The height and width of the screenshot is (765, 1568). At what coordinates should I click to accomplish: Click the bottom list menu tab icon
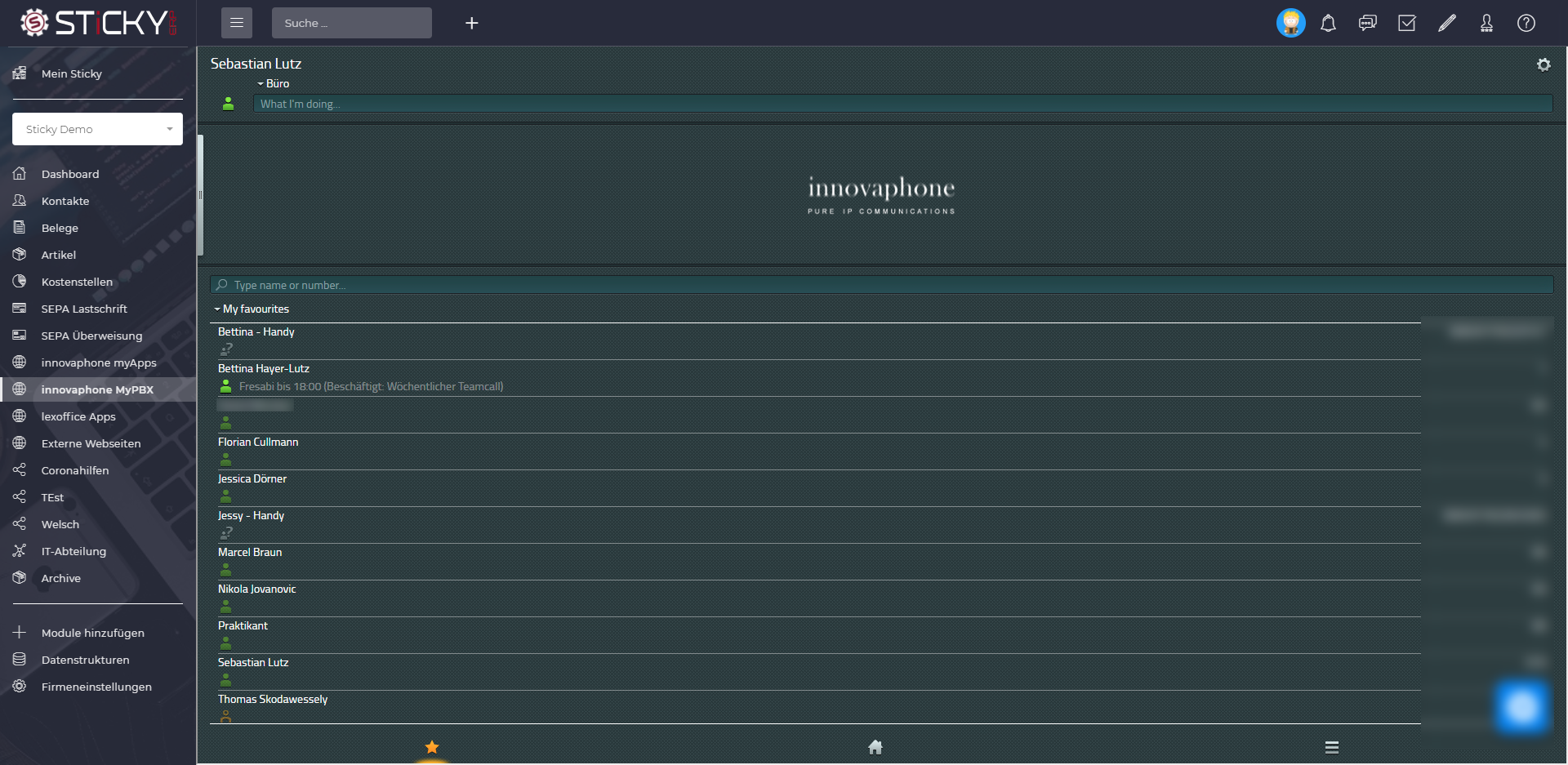pos(1332,747)
